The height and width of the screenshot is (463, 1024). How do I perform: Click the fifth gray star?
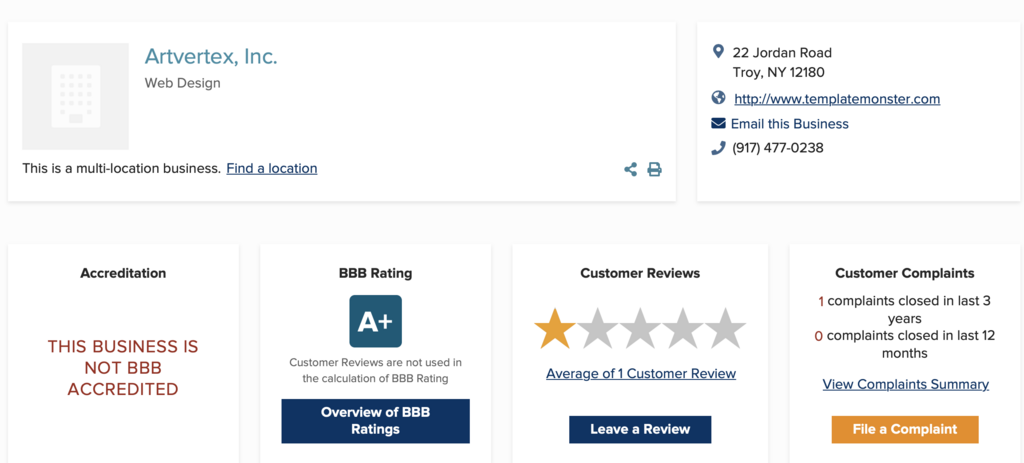pos(725,329)
